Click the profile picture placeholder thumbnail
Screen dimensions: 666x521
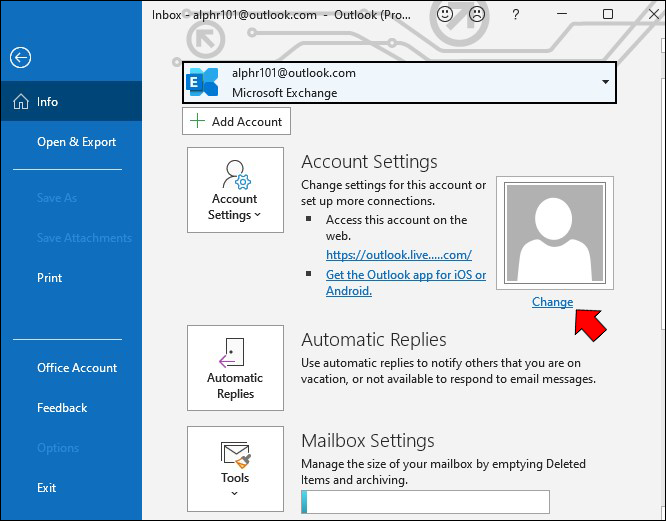click(x=555, y=233)
